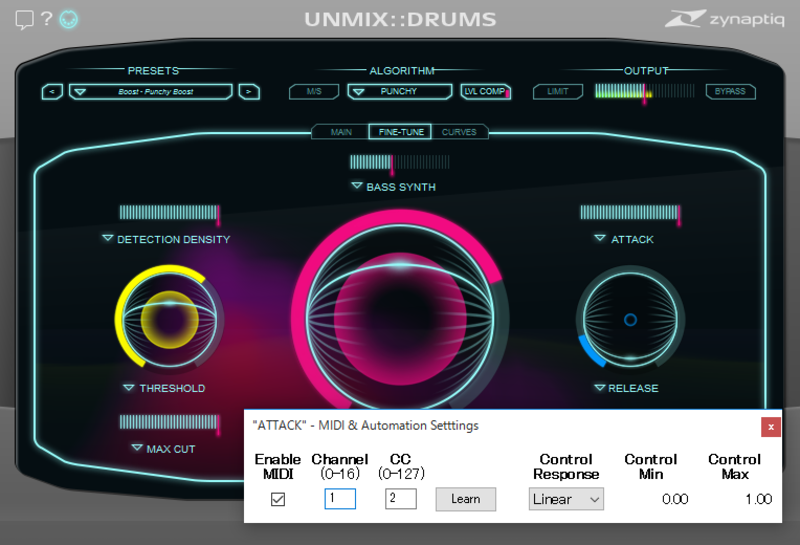Switch to the CURVES tab

459,132
